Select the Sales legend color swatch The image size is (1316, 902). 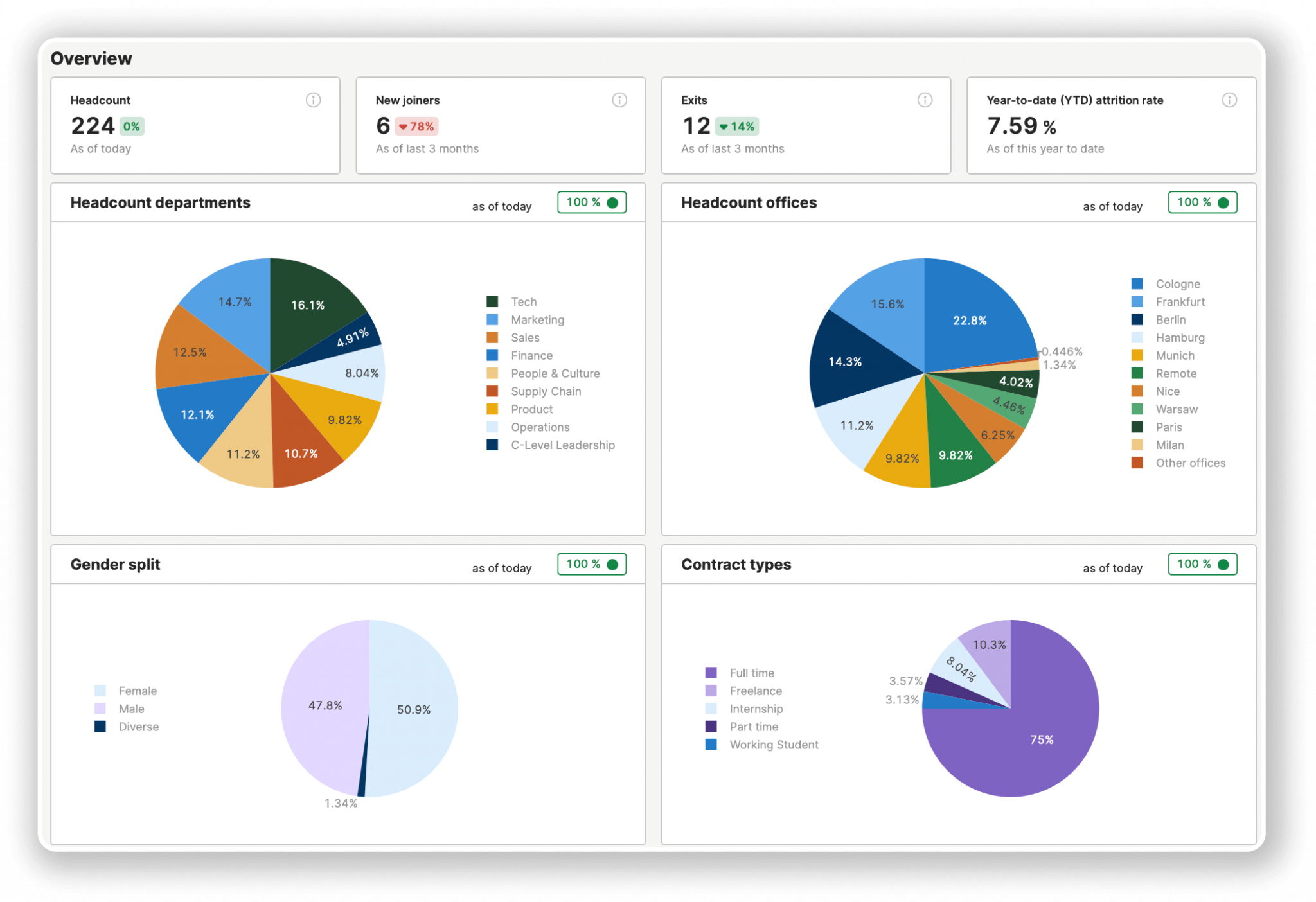point(493,337)
